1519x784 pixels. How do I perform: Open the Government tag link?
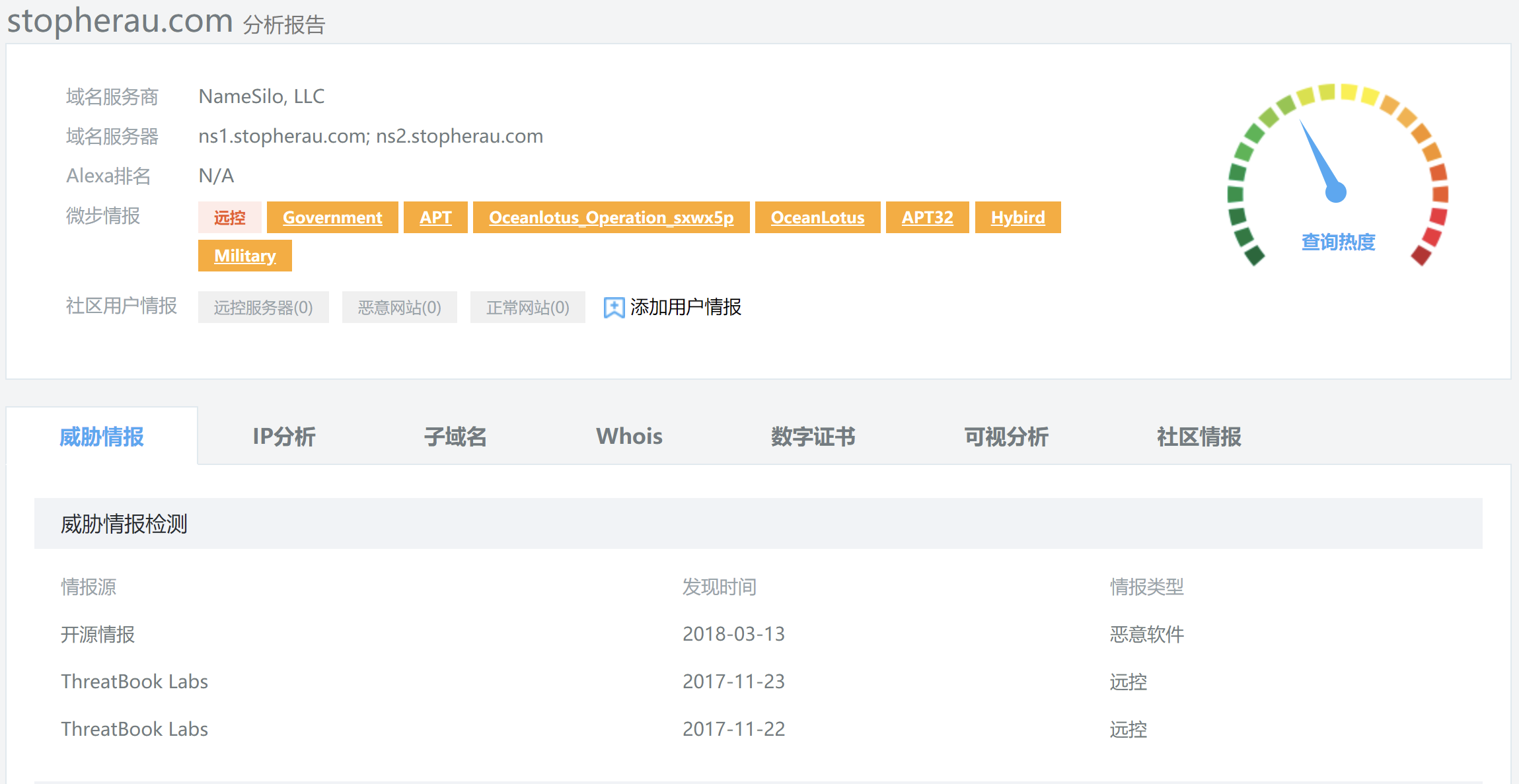pos(332,217)
